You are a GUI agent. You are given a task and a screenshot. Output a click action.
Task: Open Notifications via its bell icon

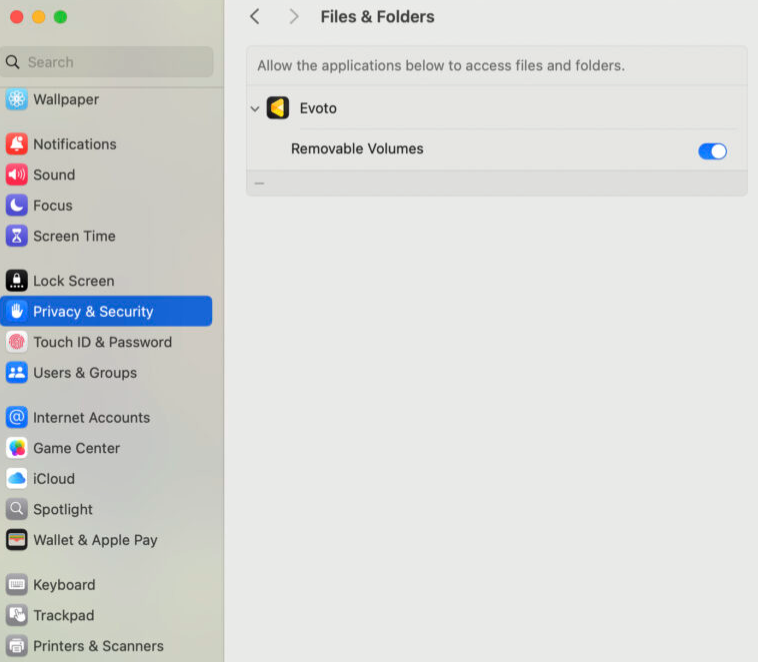pyautogui.click(x=17, y=144)
